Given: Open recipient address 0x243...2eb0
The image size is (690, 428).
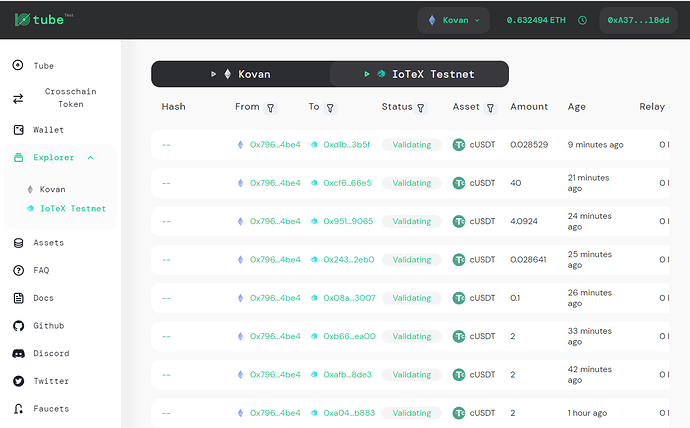Looking at the screenshot, I should [349, 260].
